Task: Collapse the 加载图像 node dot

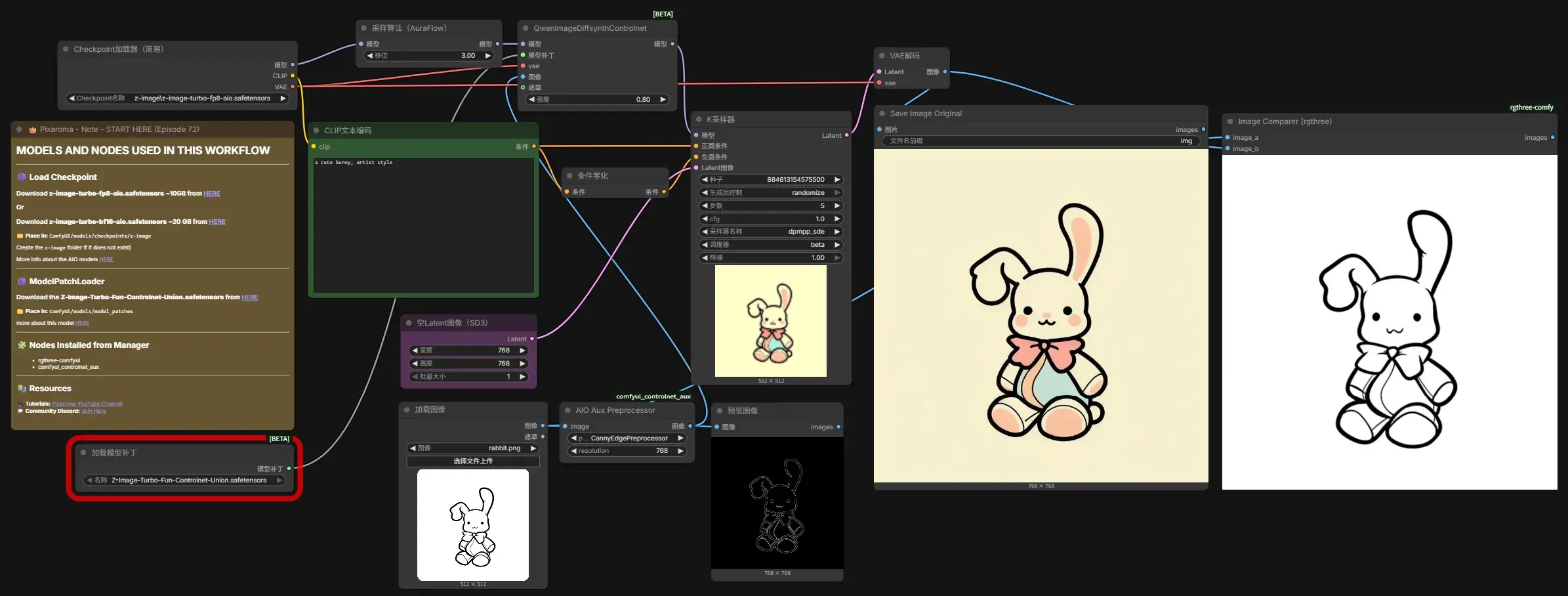Action: click(x=407, y=410)
